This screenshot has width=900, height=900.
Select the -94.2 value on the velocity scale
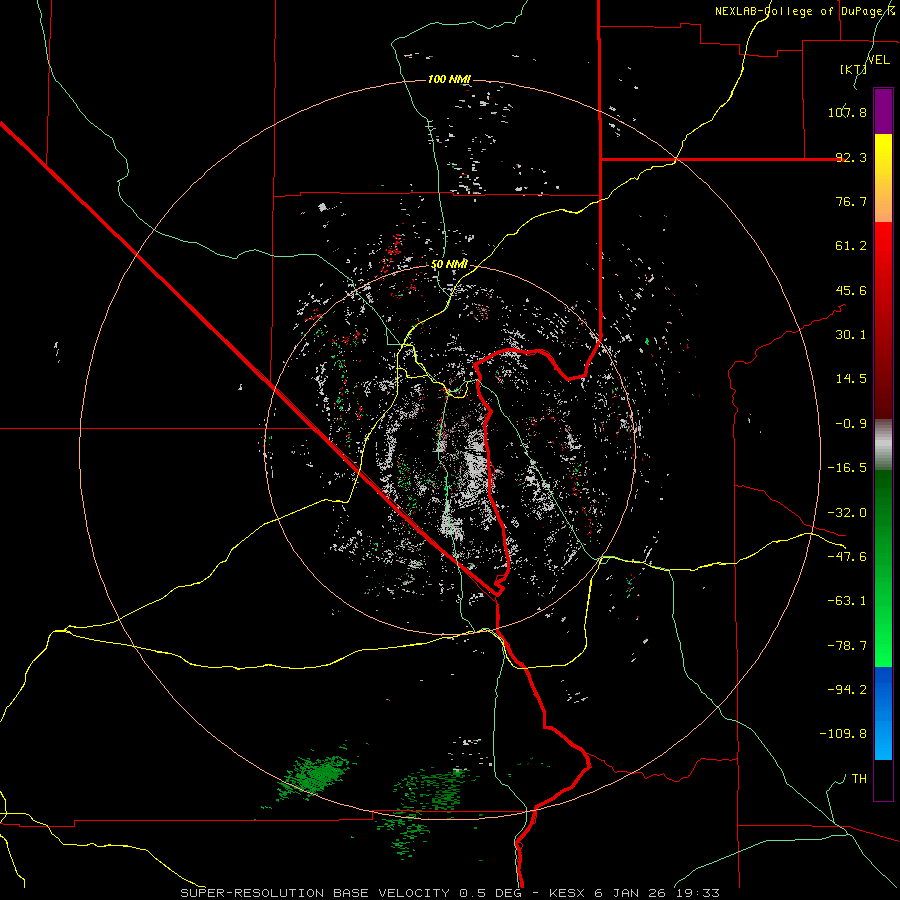[x=847, y=689]
